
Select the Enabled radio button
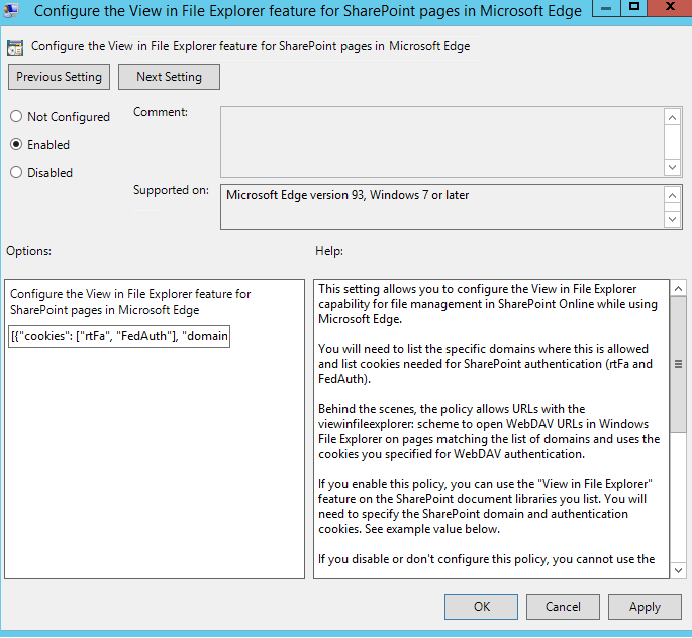(16, 144)
